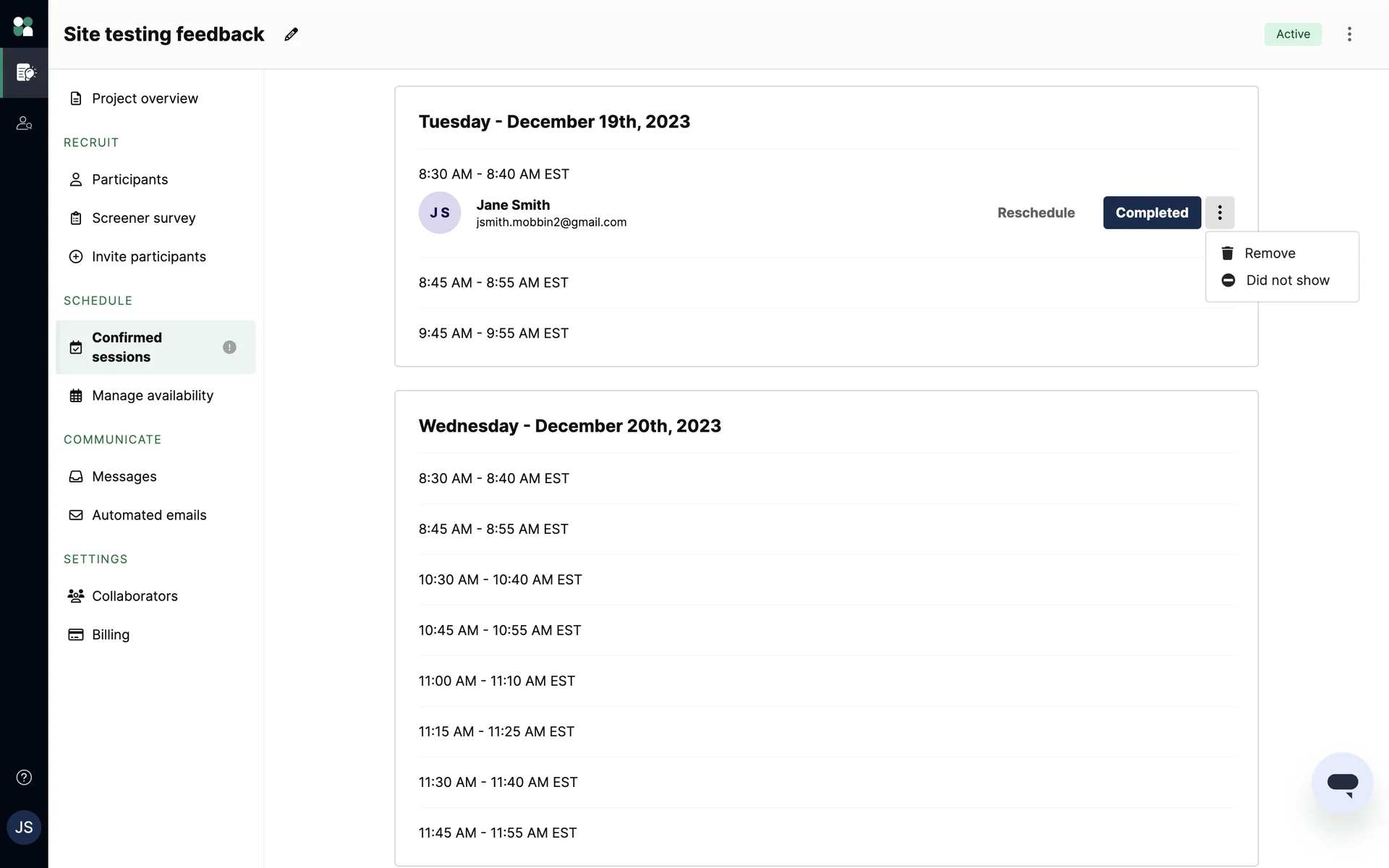Click the projects icon in the left rail
Screen dimensions: 1389x868
(x=25, y=72)
